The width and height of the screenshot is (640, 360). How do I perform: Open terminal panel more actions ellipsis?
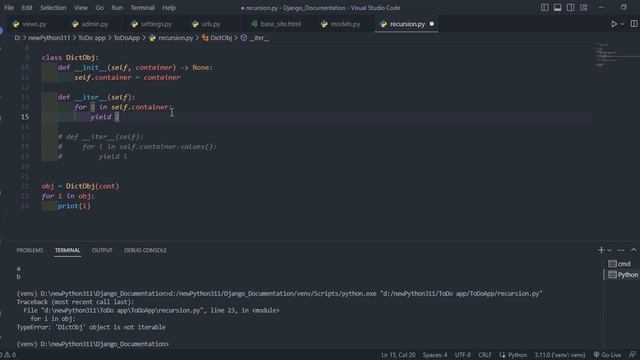621,250
